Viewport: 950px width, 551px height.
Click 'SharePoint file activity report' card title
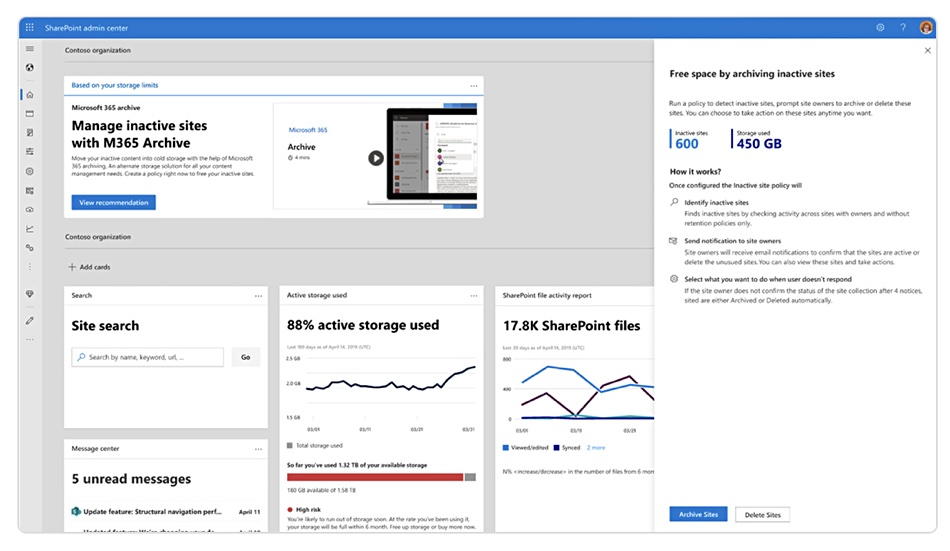click(546, 296)
